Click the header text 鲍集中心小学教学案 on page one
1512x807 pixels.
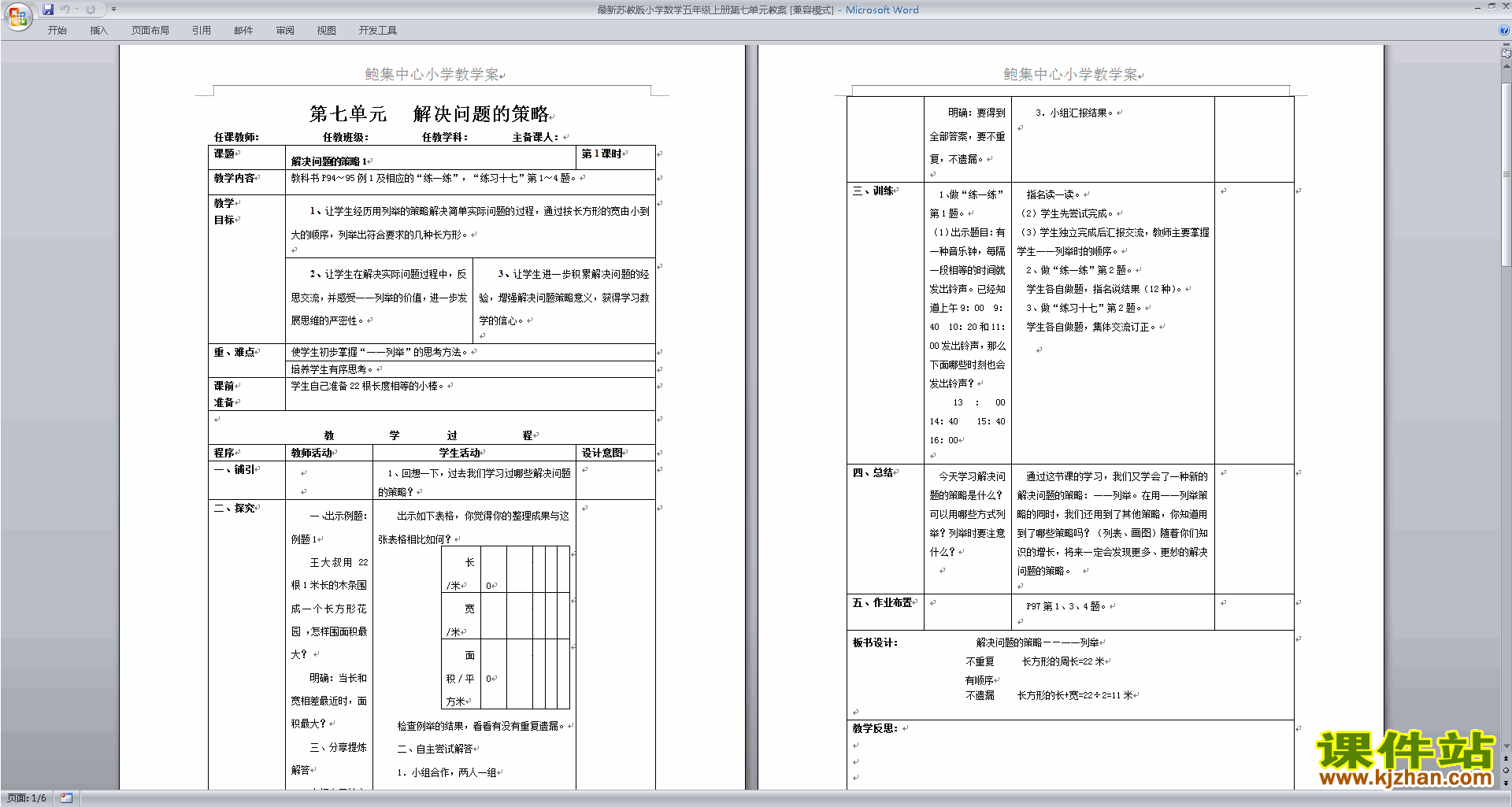432,74
